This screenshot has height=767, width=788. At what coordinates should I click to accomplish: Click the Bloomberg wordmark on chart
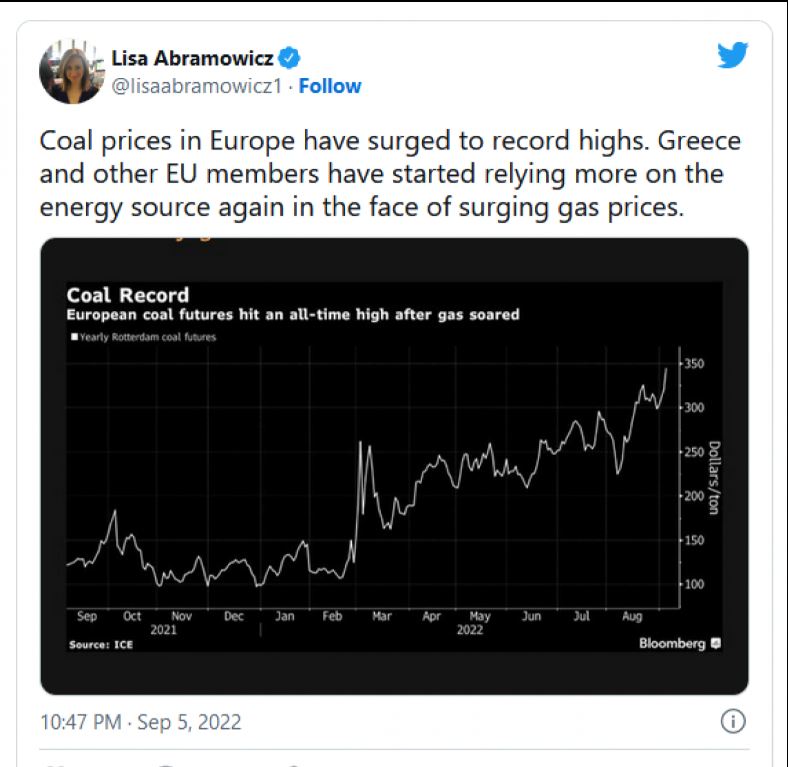(x=672, y=643)
